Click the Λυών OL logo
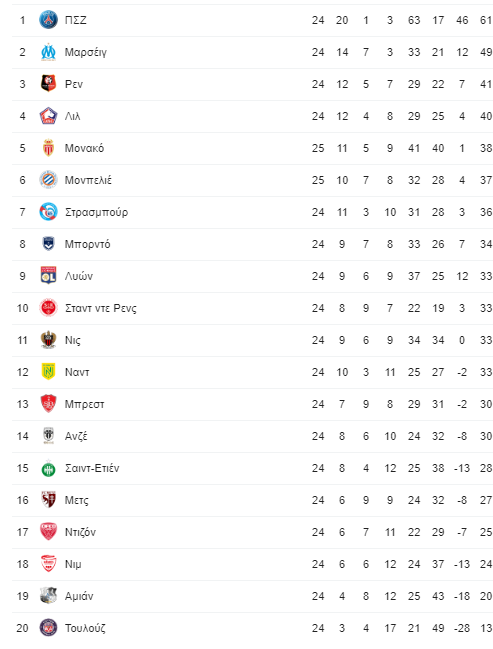The width and height of the screenshot is (493, 649). (48, 276)
